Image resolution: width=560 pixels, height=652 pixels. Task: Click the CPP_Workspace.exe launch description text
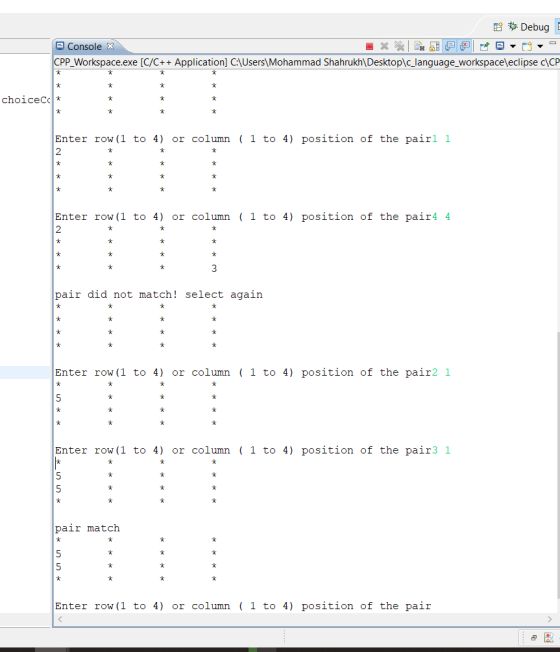pos(307,62)
